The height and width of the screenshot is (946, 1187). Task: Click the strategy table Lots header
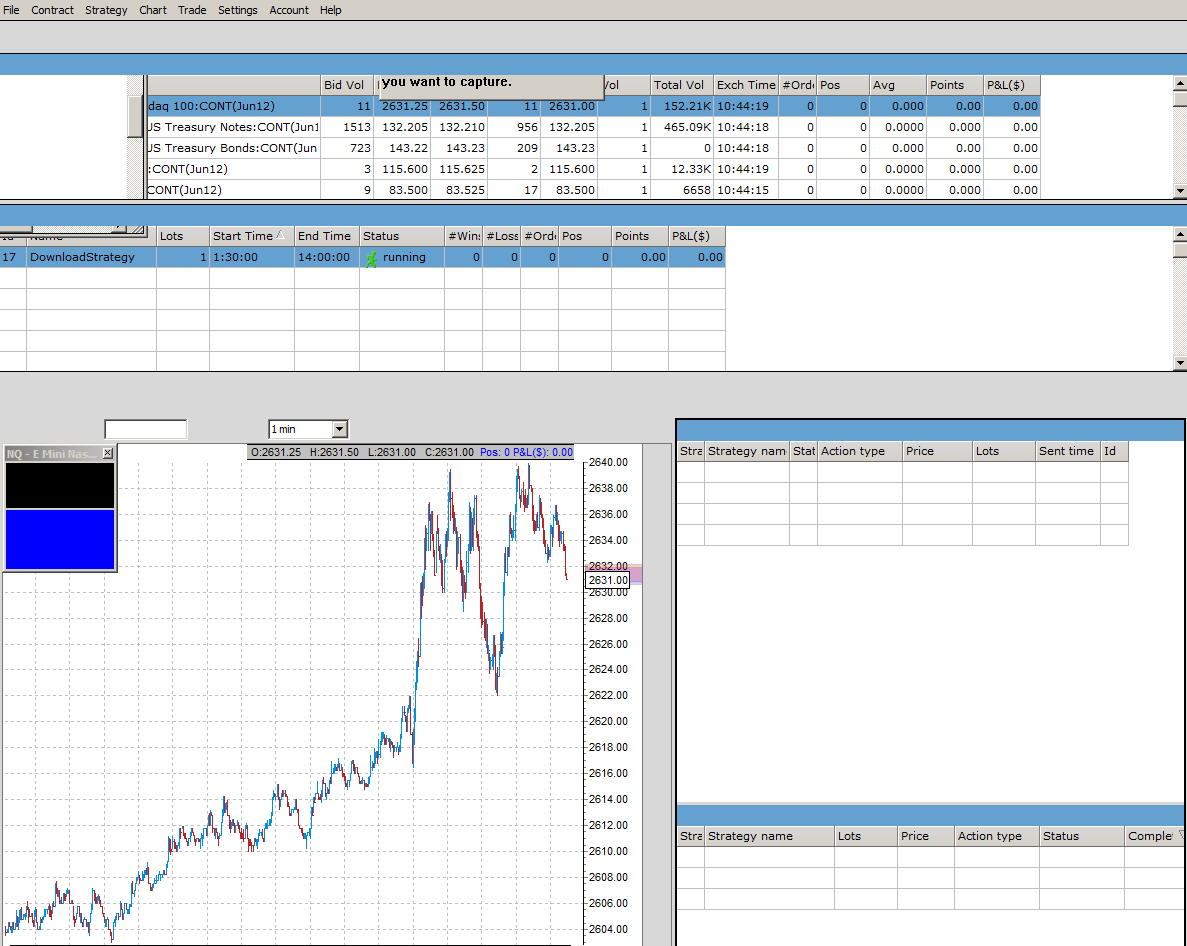click(x=182, y=236)
